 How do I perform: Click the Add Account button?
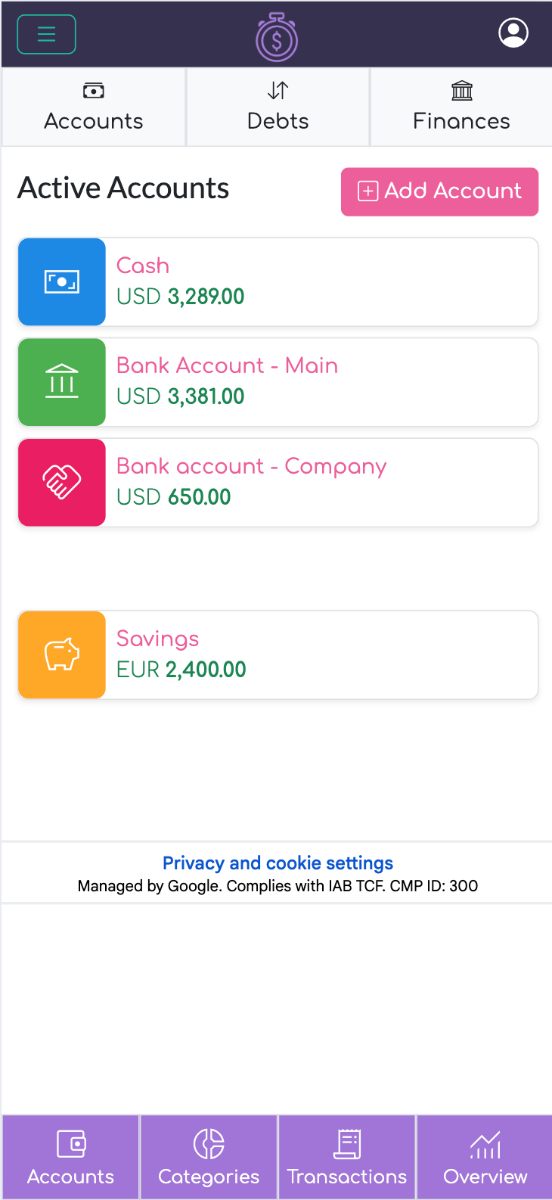coord(440,191)
